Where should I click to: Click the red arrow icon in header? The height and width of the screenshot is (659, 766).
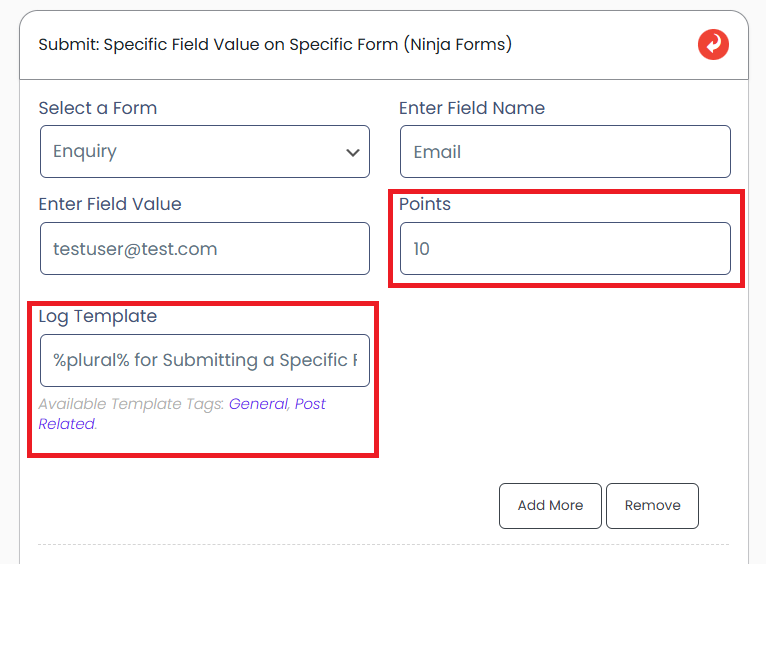pyautogui.click(x=713, y=45)
